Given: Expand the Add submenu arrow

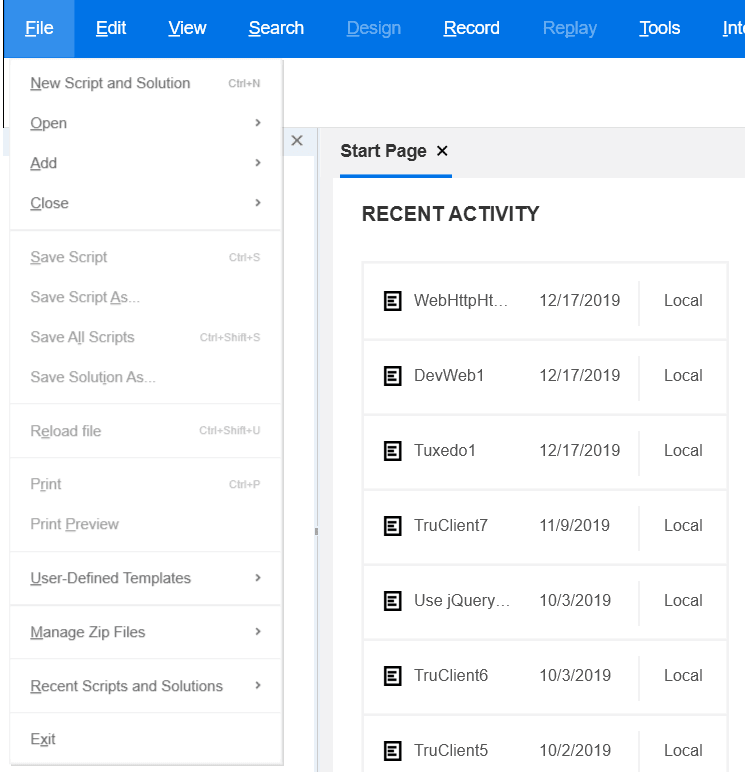Looking at the screenshot, I should 258,162.
